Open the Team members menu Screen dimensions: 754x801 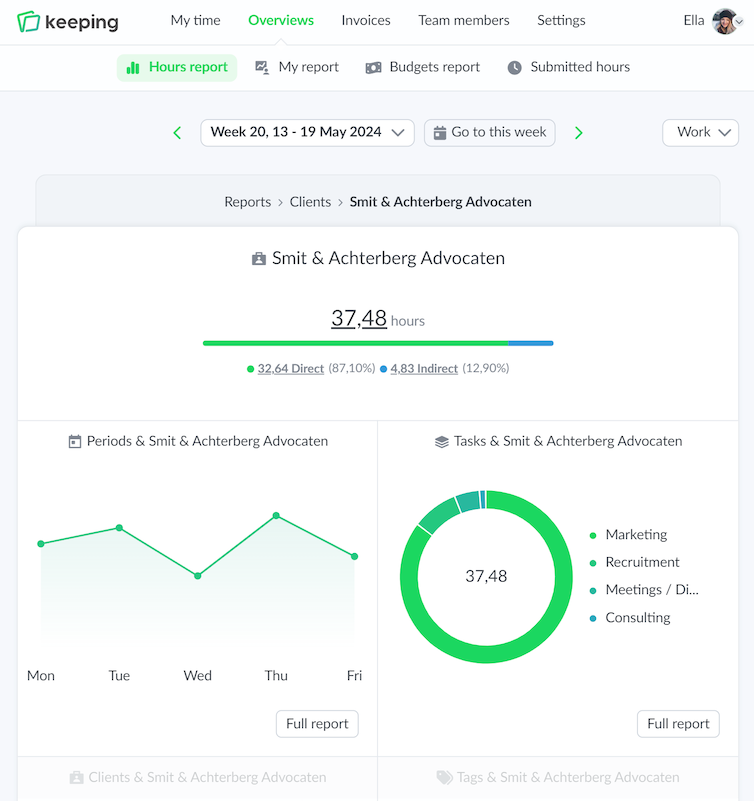tap(464, 20)
